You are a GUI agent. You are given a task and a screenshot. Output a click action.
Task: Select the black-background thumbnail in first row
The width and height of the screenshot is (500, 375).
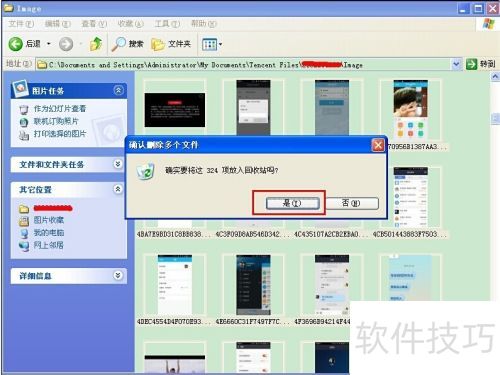[175, 110]
